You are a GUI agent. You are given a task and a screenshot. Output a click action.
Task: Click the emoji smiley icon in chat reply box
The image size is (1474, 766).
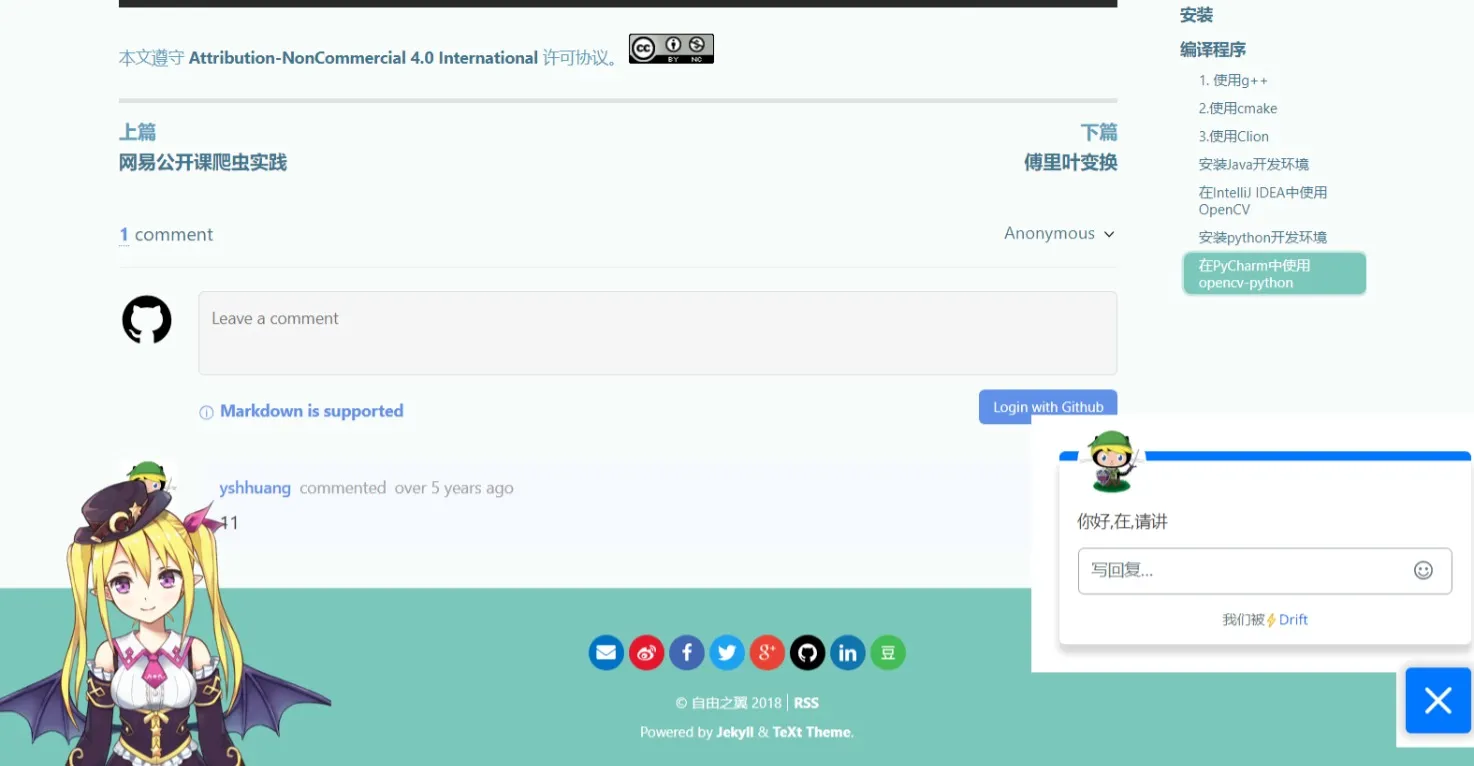tap(1423, 570)
